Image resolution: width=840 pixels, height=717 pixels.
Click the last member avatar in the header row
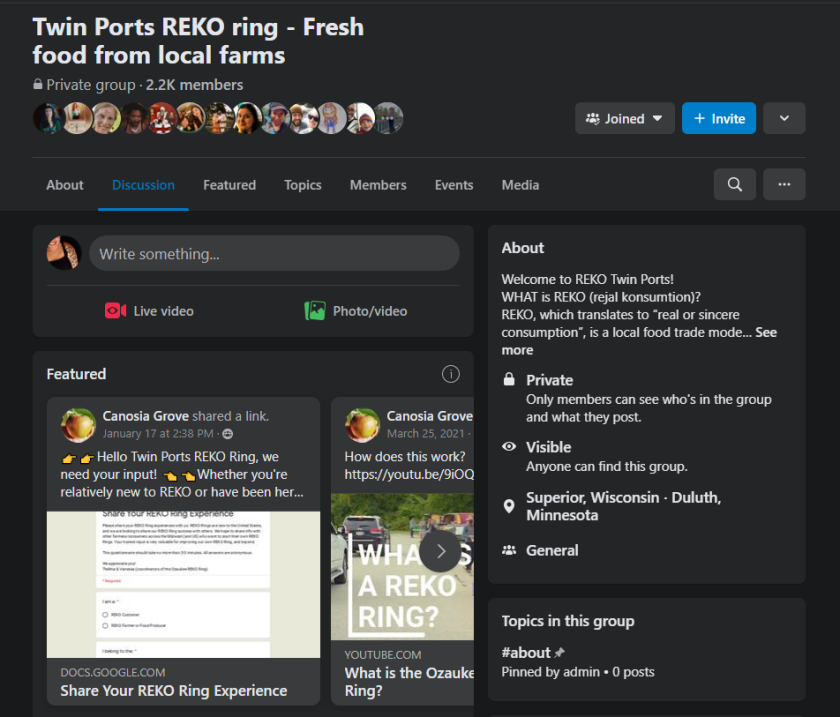(x=388, y=118)
